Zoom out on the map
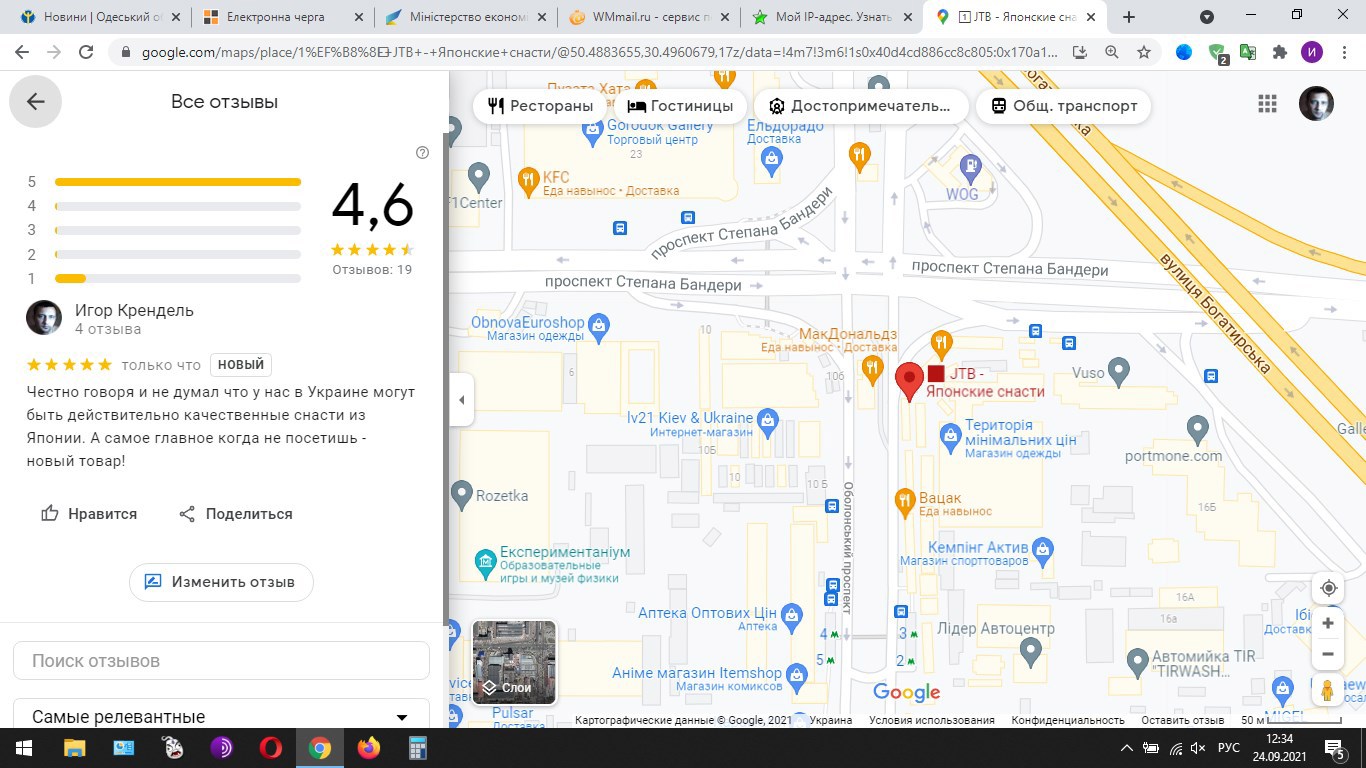Image resolution: width=1366 pixels, height=768 pixels. pos(1328,654)
